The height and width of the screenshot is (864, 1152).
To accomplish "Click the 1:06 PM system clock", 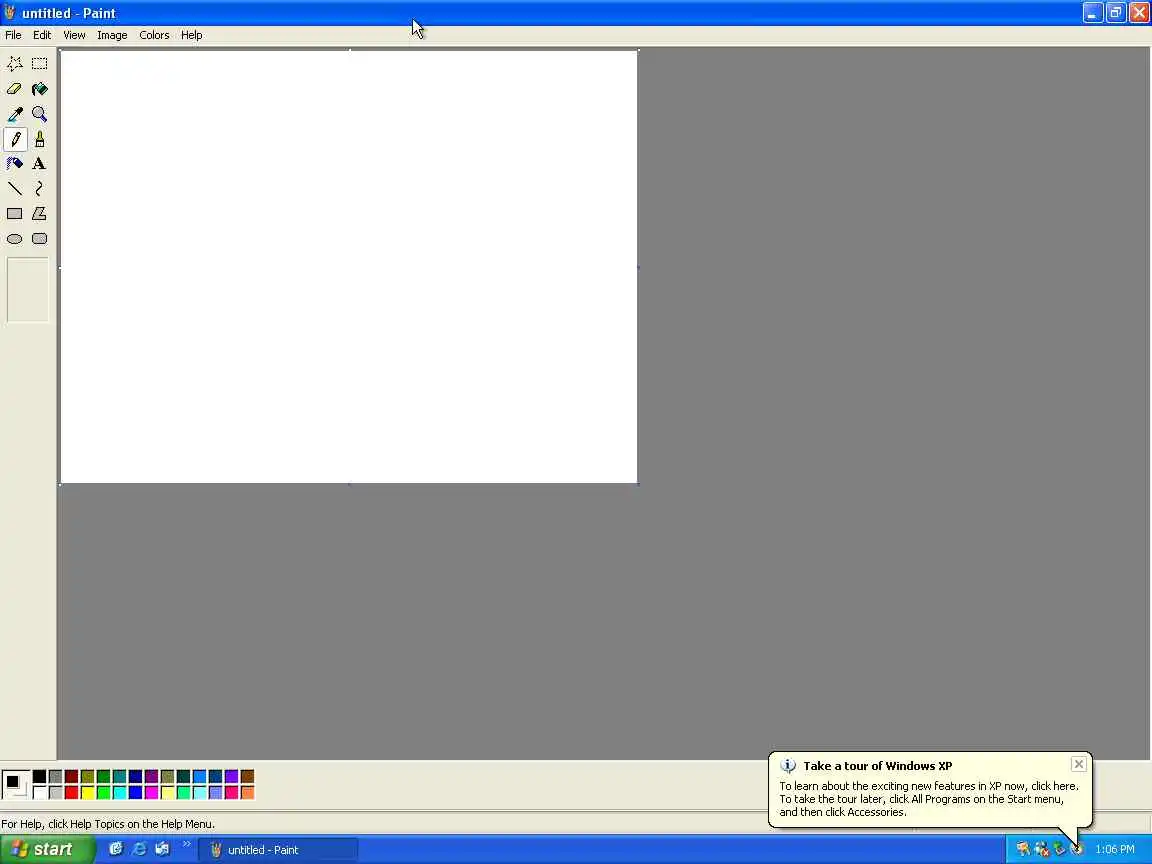I will tap(1115, 849).
